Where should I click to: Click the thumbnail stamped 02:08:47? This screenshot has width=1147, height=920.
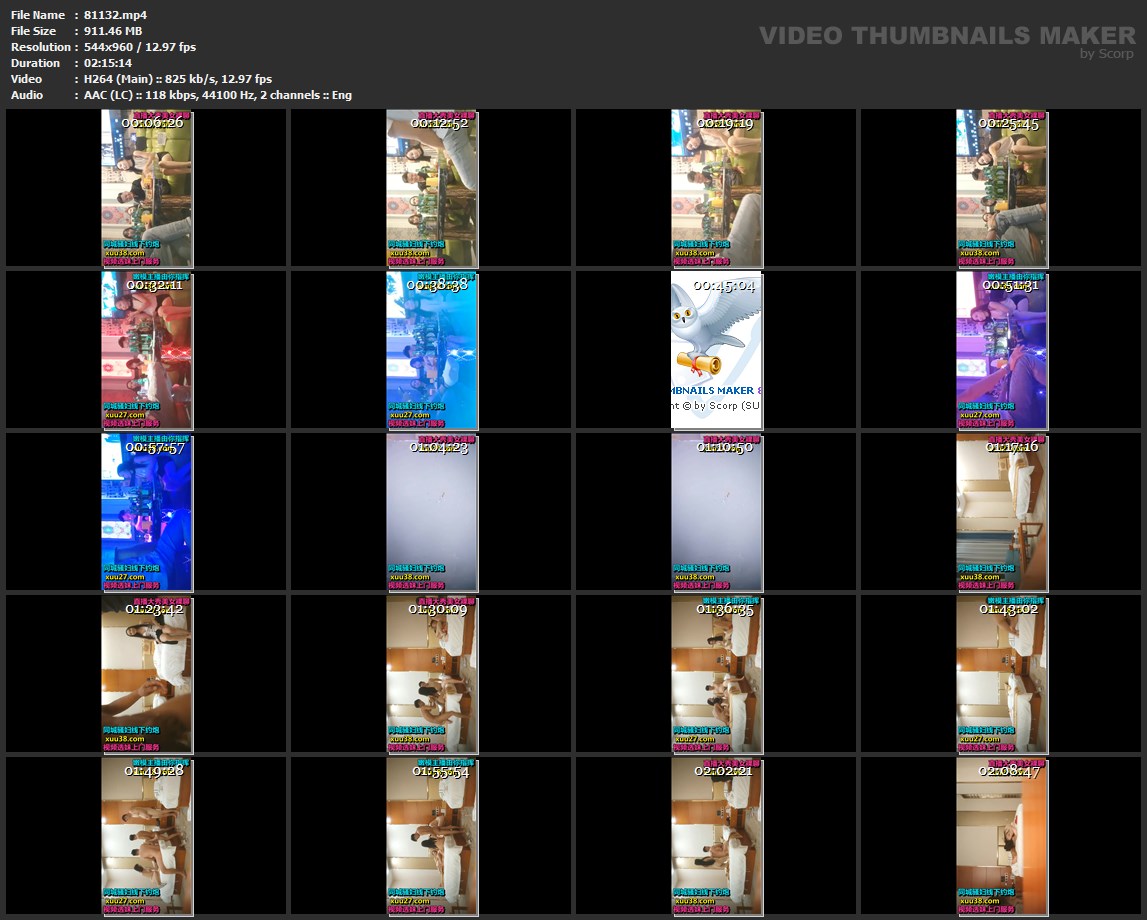1002,837
